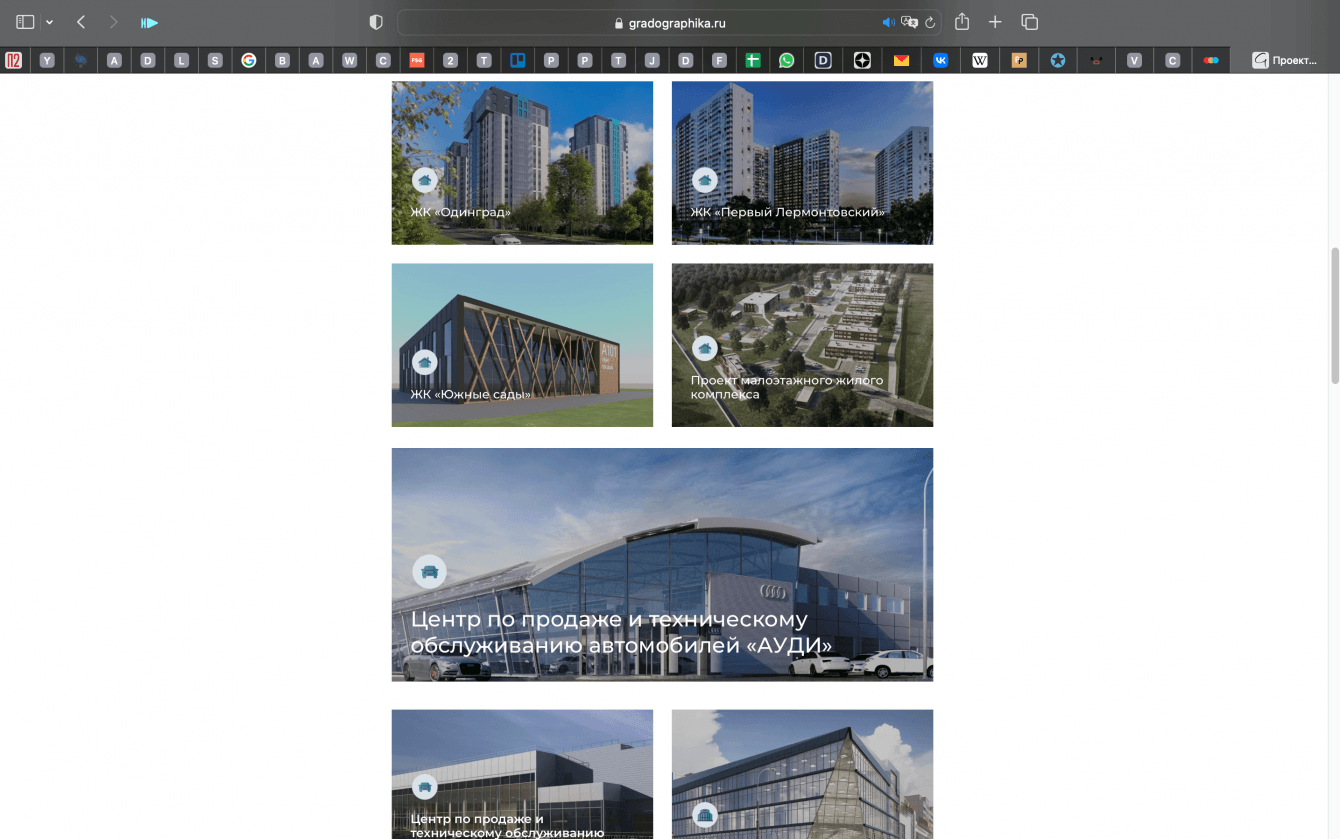Viewport: 1340px width, 839px height.
Task: Open the cut-off Центр по продаже card title
Action: point(508,826)
